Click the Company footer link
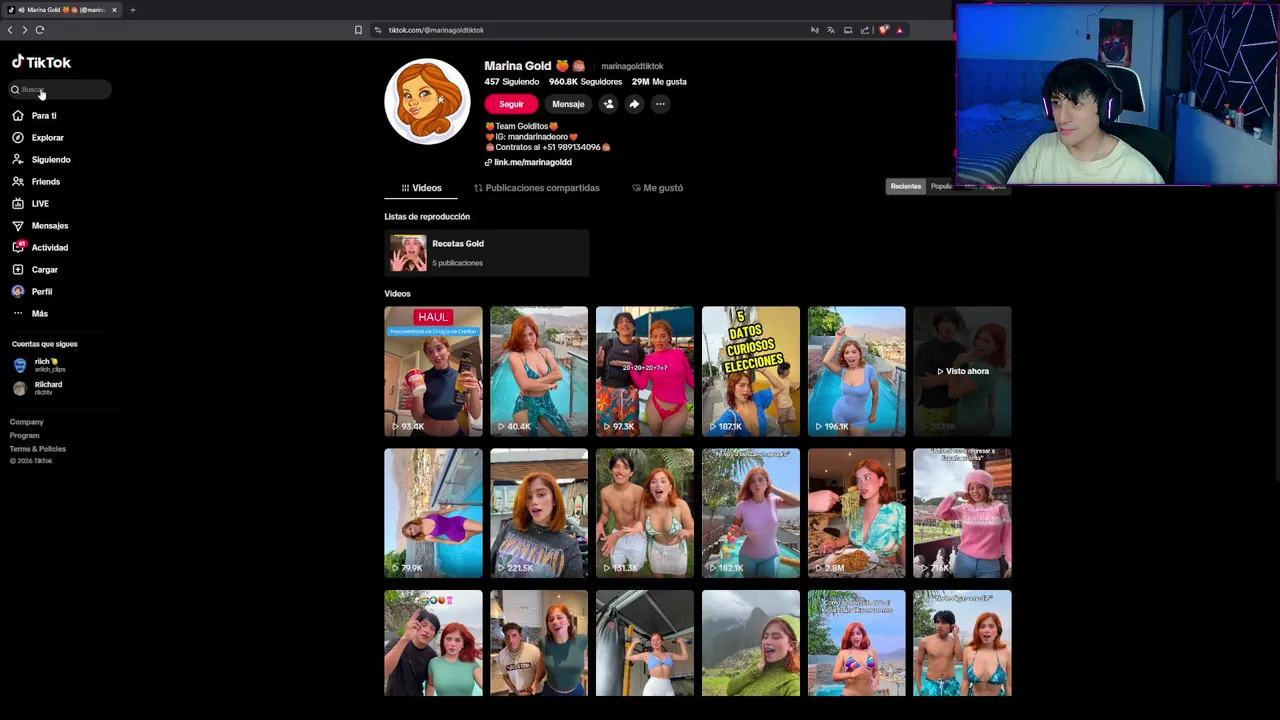This screenshot has width=1280, height=720. pyautogui.click(x=27, y=422)
